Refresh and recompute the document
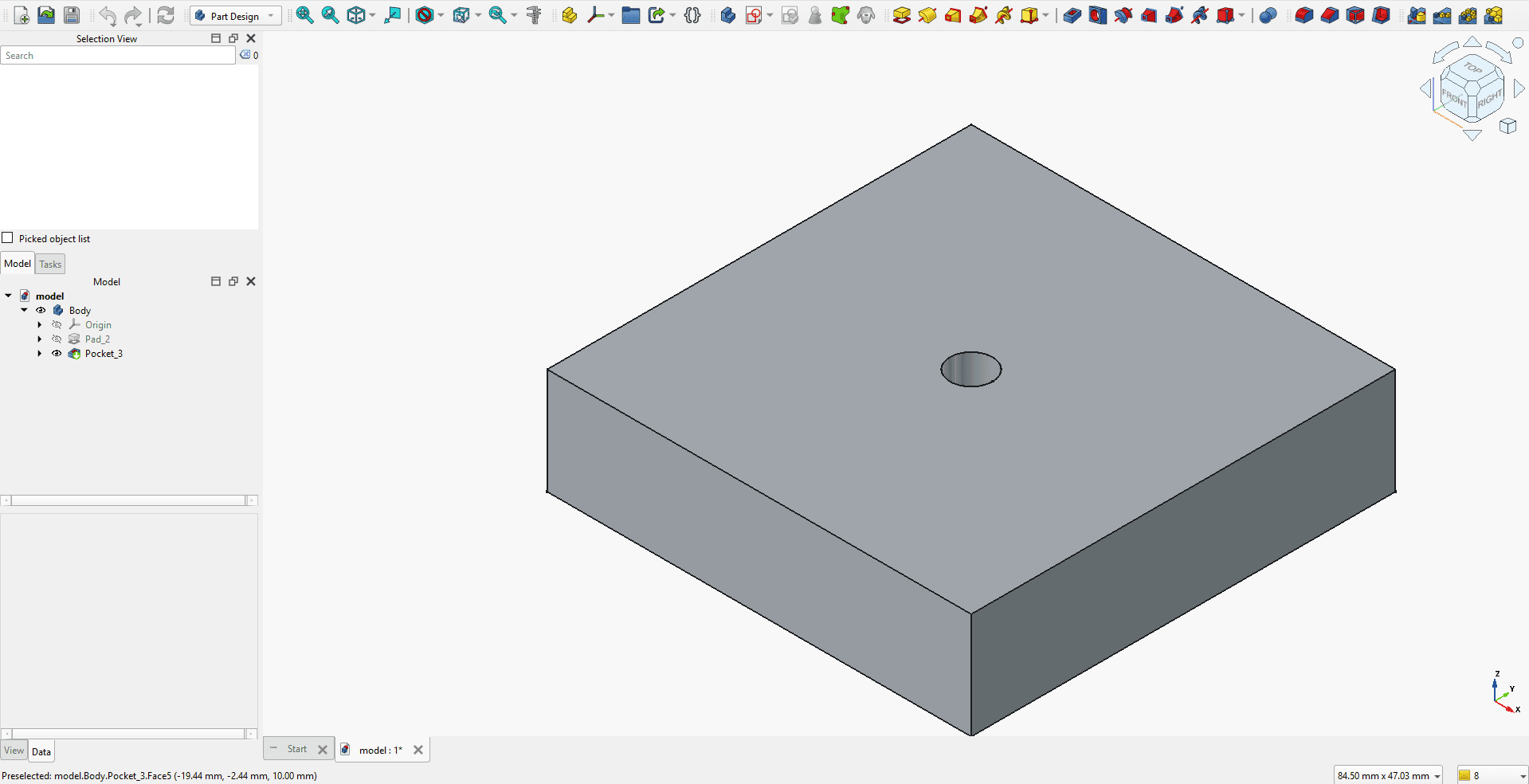Image resolution: width=1529 pixels, height=784 pixels. [x=165, y=15]
